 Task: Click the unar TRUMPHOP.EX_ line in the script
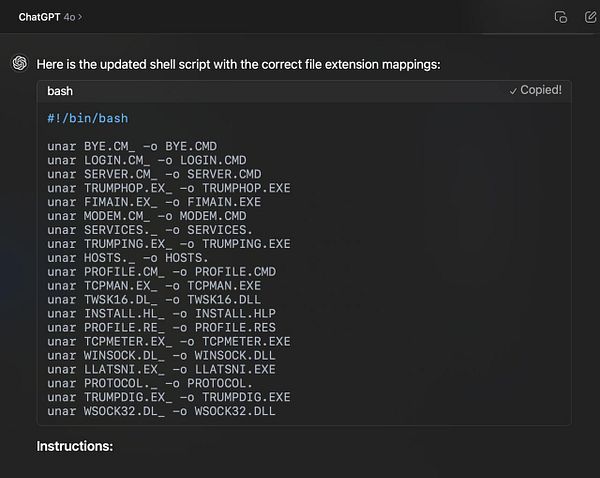(x=168, y=187)
